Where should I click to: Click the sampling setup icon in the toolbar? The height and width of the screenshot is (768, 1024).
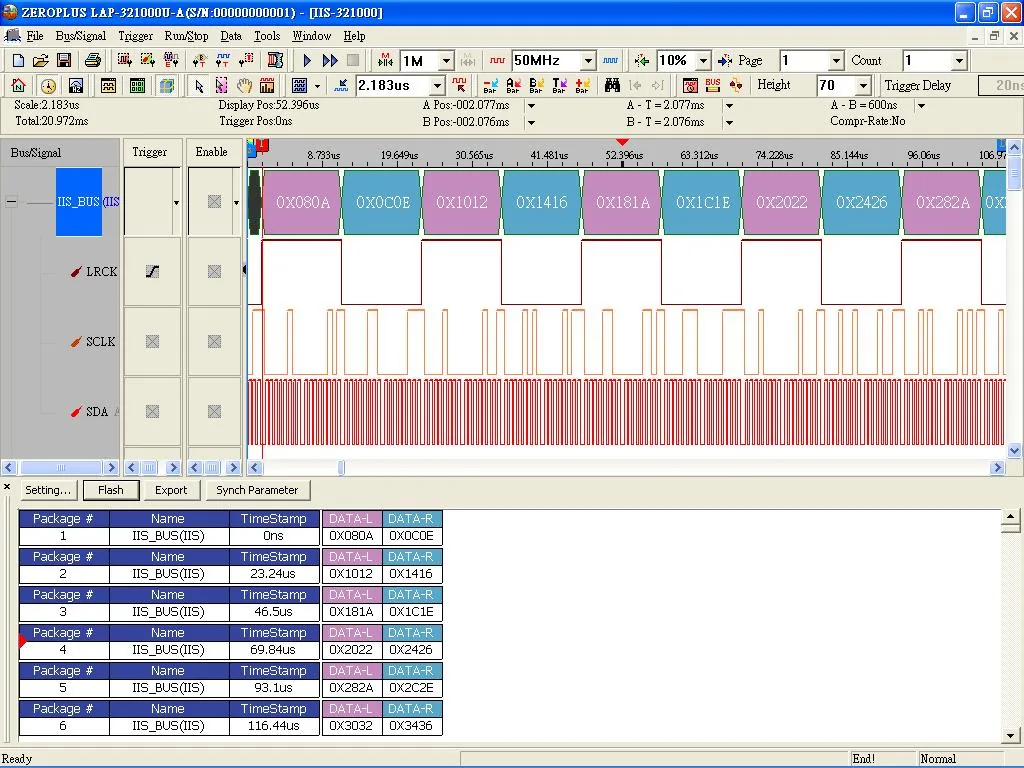coord(124,61)
